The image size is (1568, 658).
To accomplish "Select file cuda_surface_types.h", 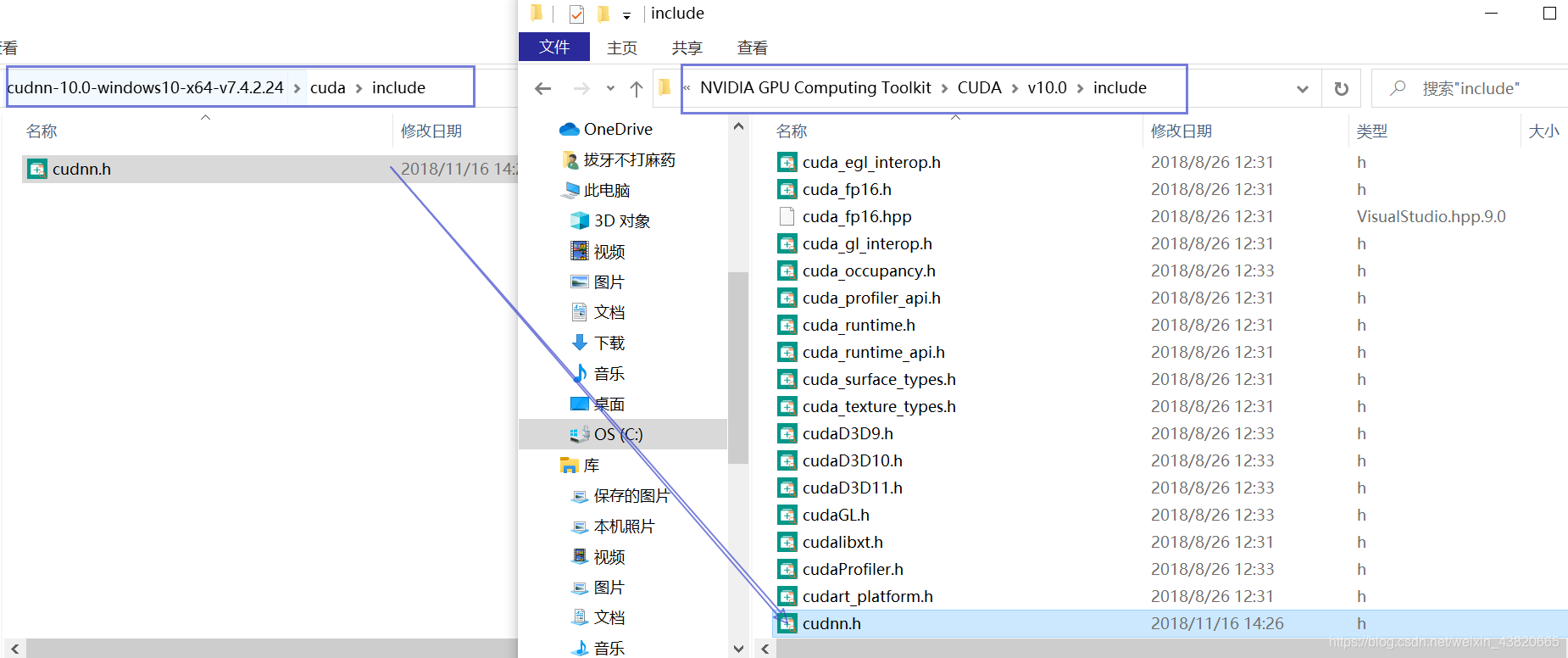I will coord(879,379).
